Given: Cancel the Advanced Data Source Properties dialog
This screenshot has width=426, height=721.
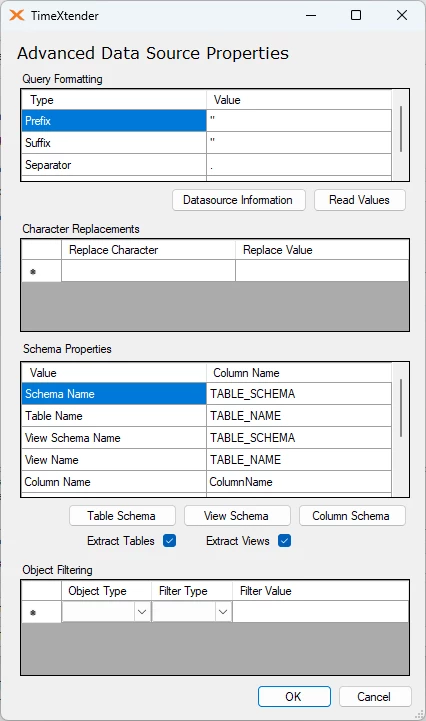Looking at the screenshot, I should (x=375, y=697).
